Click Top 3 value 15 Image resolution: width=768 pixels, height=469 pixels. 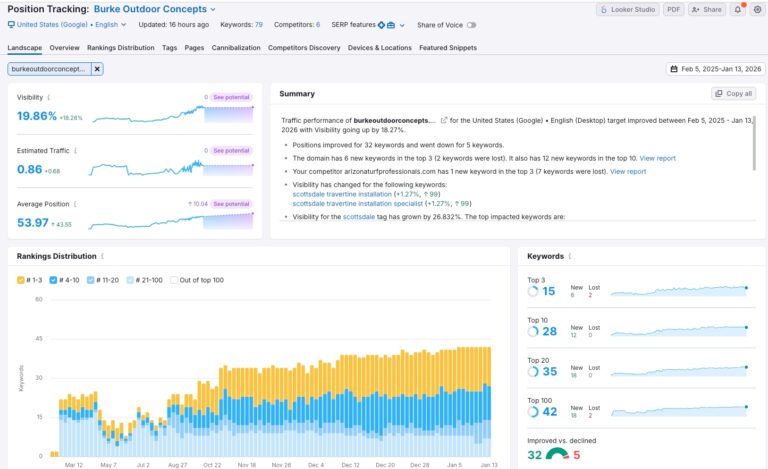pos(549,291)
